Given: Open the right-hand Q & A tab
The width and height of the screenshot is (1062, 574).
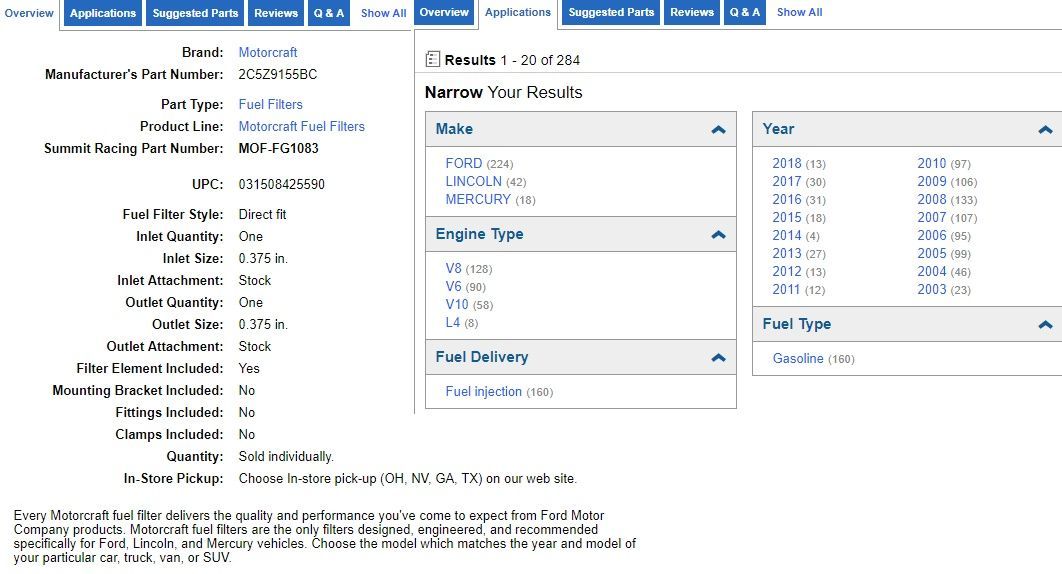Looking at the screenshot, I should pyautogui.click(x=745, y=13).
